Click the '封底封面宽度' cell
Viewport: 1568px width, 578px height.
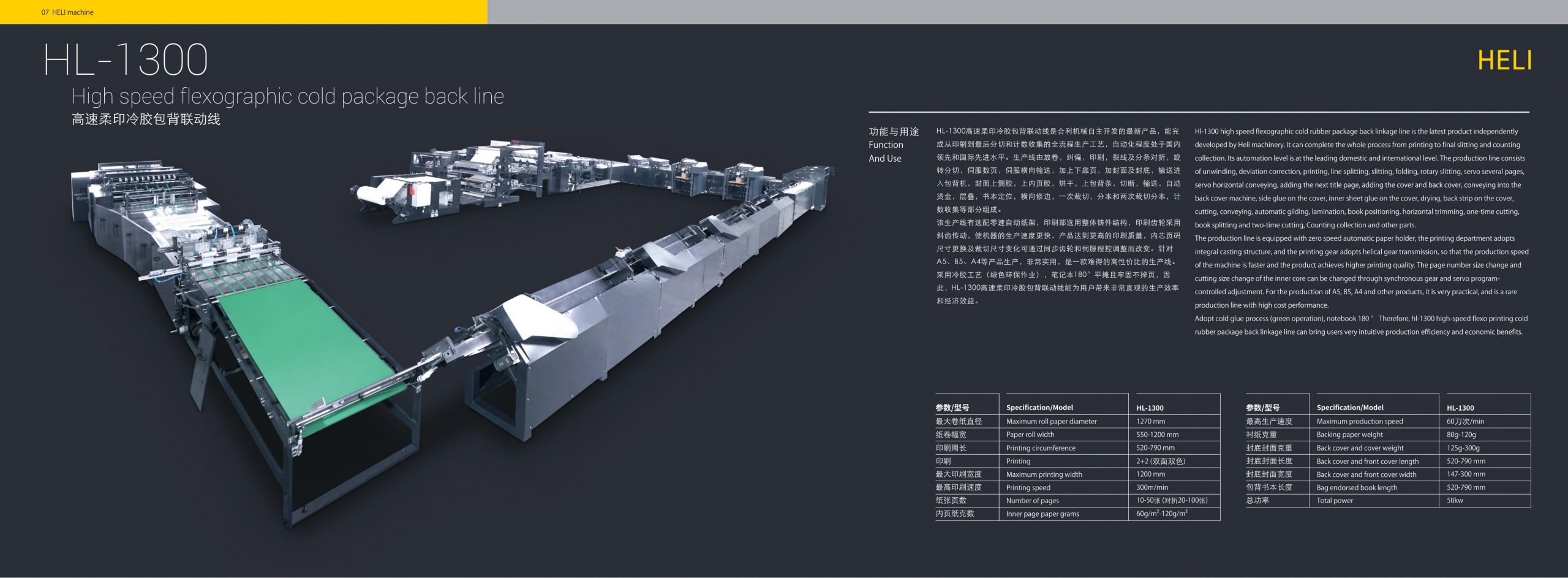(1268, 474)
